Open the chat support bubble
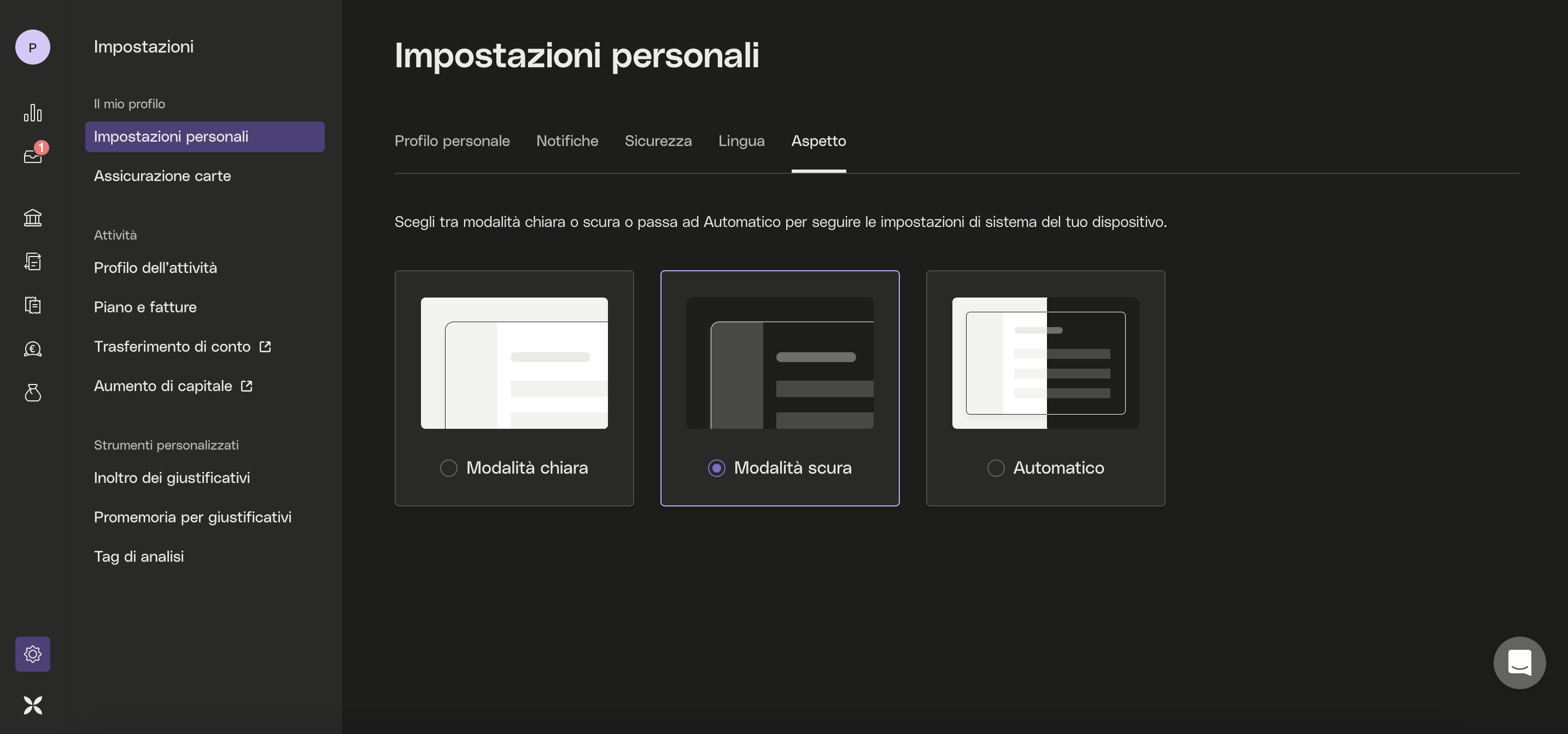Image resolution: width=1568 pixels, height=734 pixels. click(x=1519, y=663)
